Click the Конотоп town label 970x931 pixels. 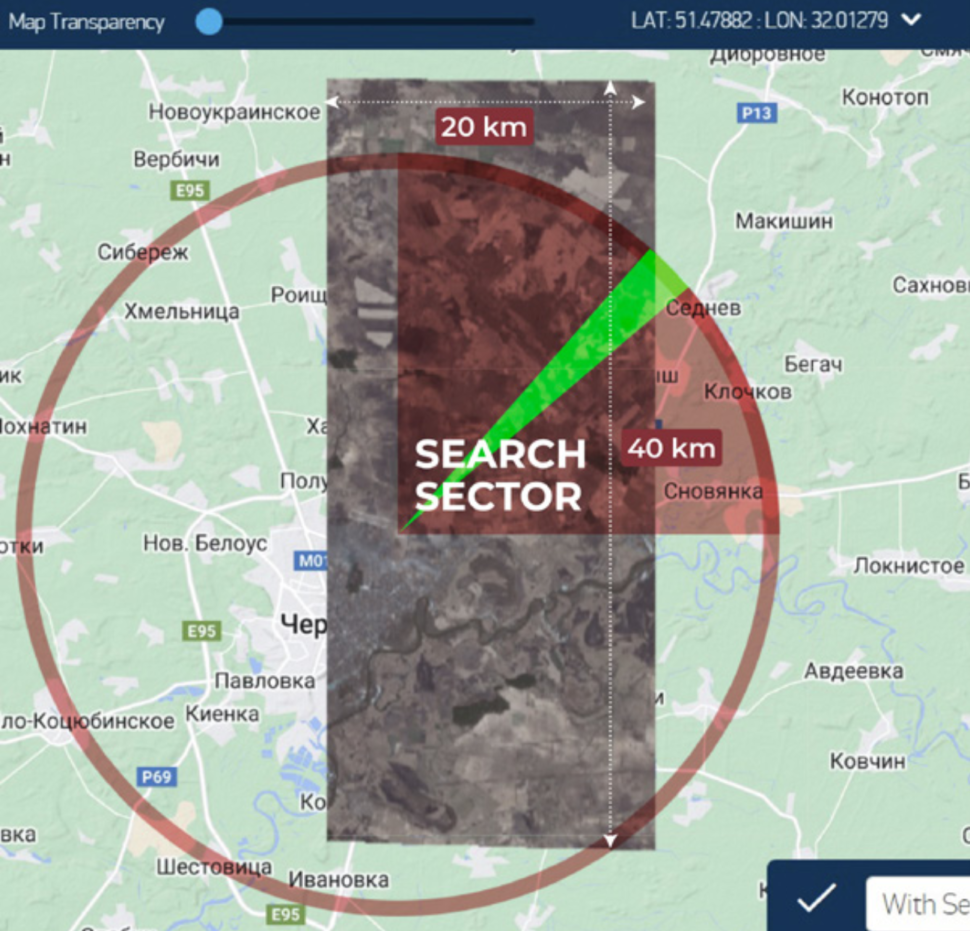pyautogui.click(x=885, y=98)
